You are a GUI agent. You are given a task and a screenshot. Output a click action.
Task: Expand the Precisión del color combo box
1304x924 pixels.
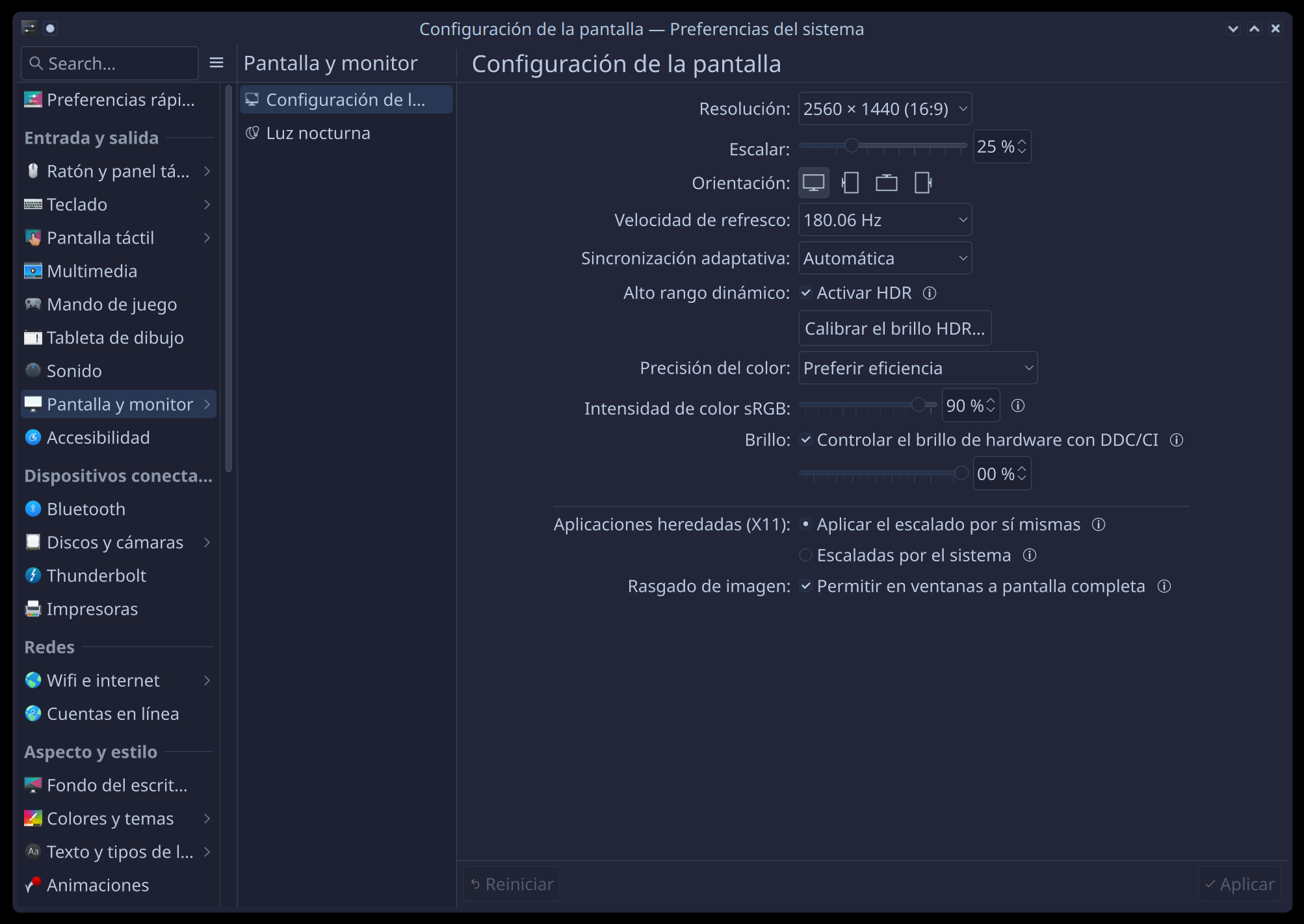(x=917, y=368)
